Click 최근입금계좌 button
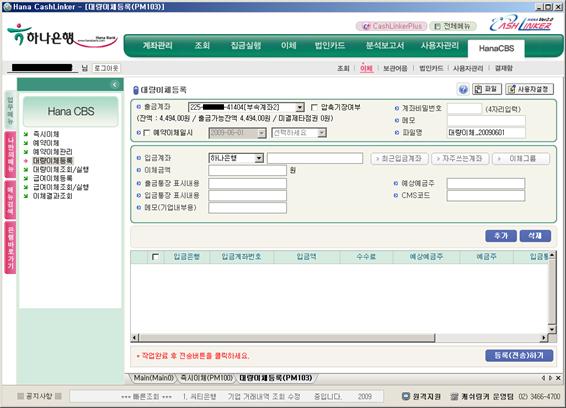Image resolution: width=566 pixels, height=408 pixels. (x=400, y=159)
